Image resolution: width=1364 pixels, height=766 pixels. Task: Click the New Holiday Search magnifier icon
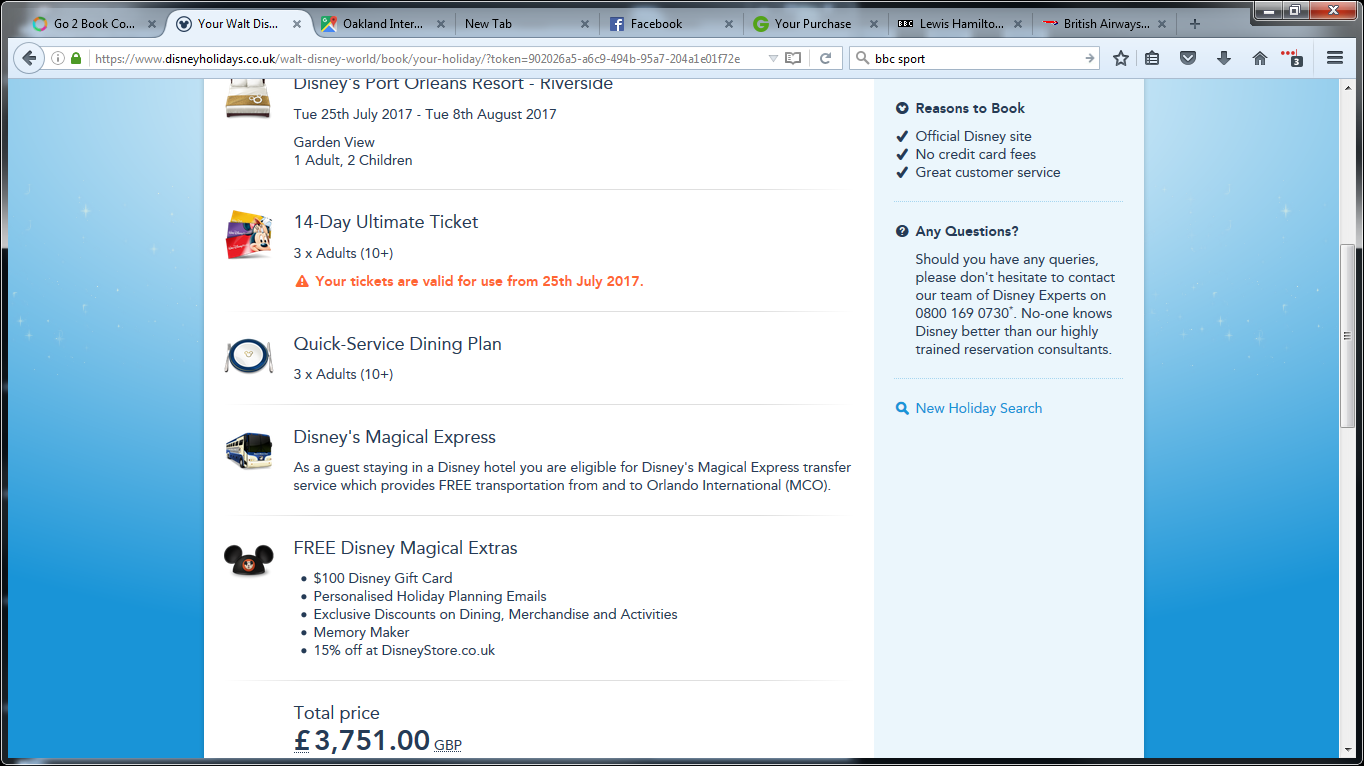[902, 408]
